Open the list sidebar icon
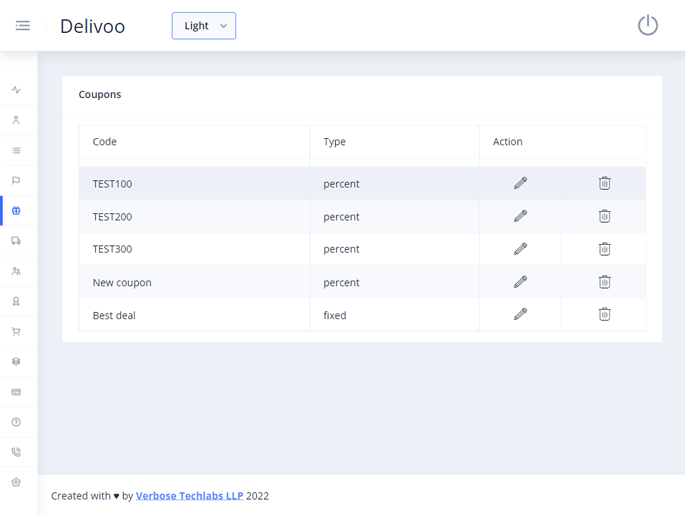685x514 pixels. [x=16, y=151]
